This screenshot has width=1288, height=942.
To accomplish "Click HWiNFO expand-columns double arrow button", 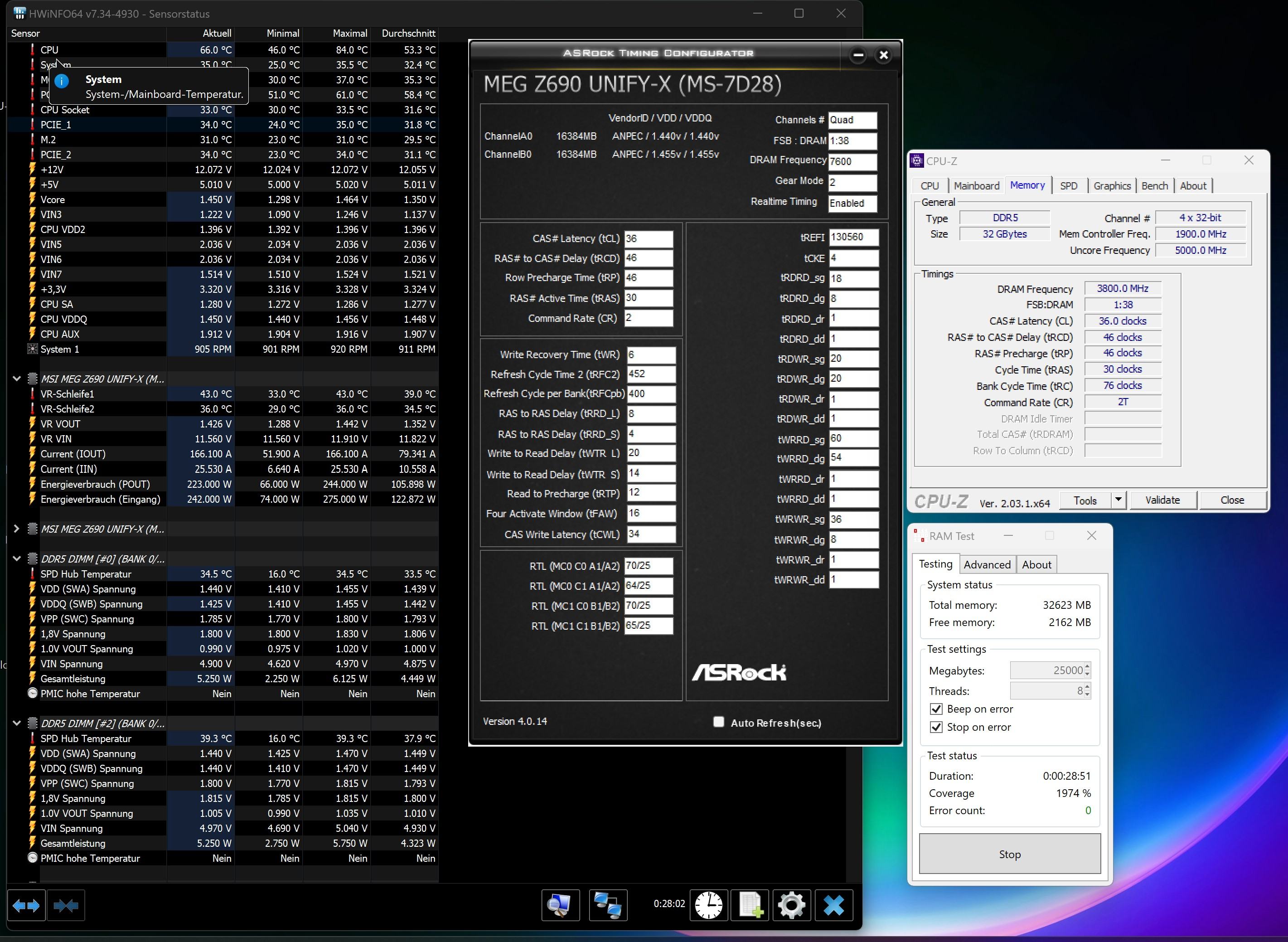I will (26, 905).
